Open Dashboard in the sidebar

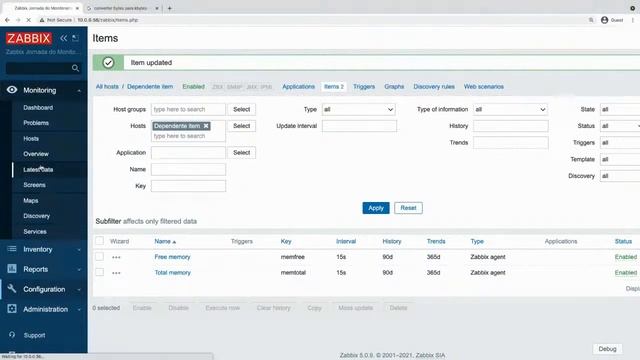pos(38,107)
